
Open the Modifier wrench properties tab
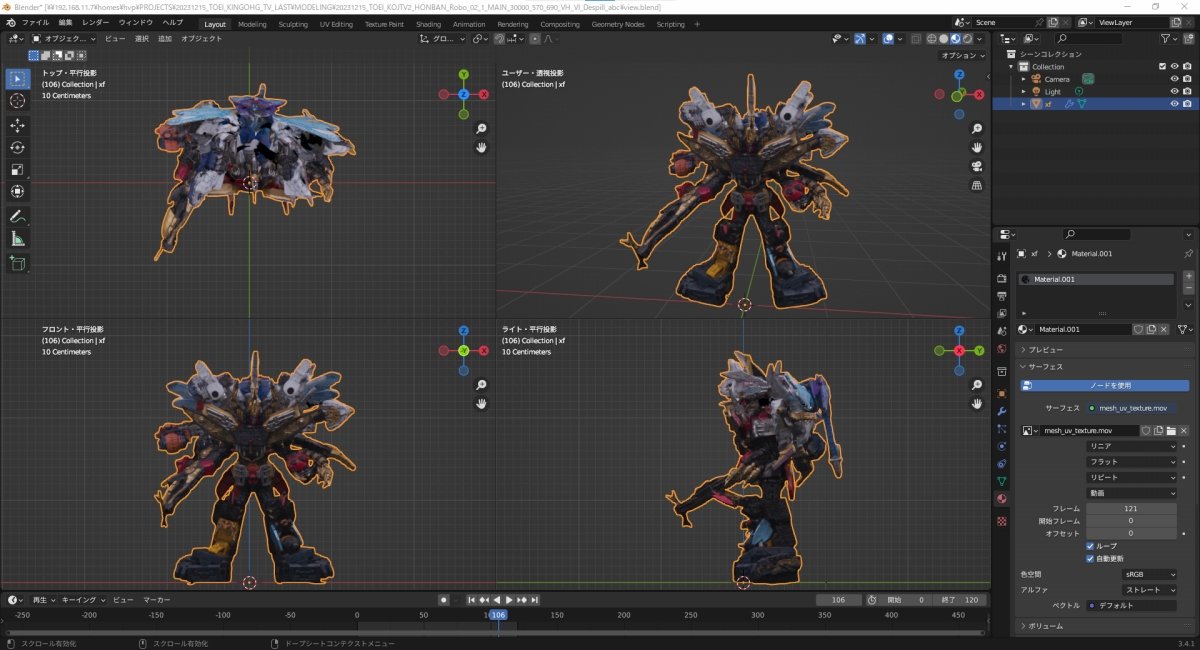pyautogui.click(x=1001, y=411)
